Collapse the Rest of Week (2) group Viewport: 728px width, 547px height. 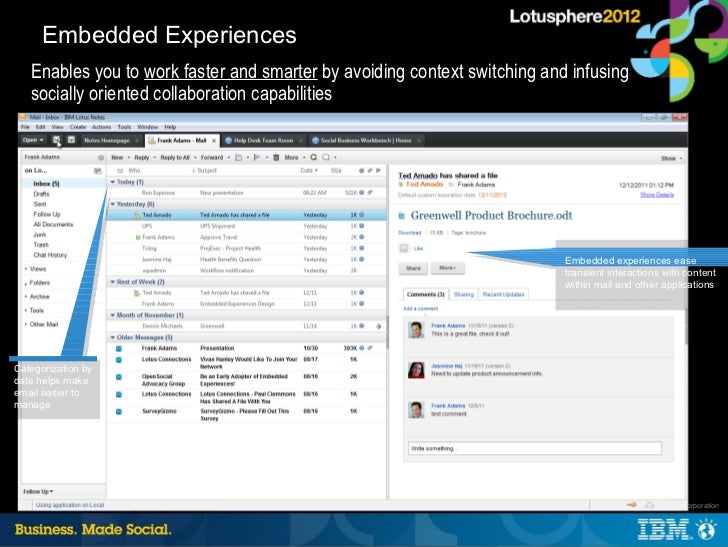tap(113, 282)
